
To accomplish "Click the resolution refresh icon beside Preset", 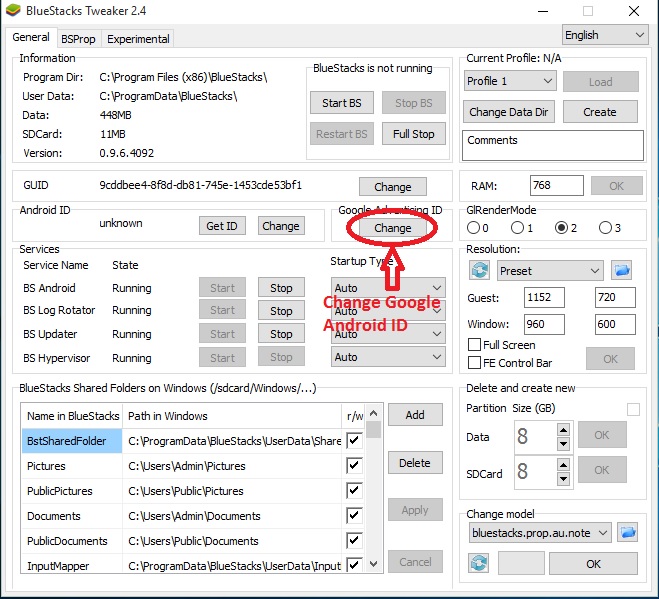I will click(480, 270).
